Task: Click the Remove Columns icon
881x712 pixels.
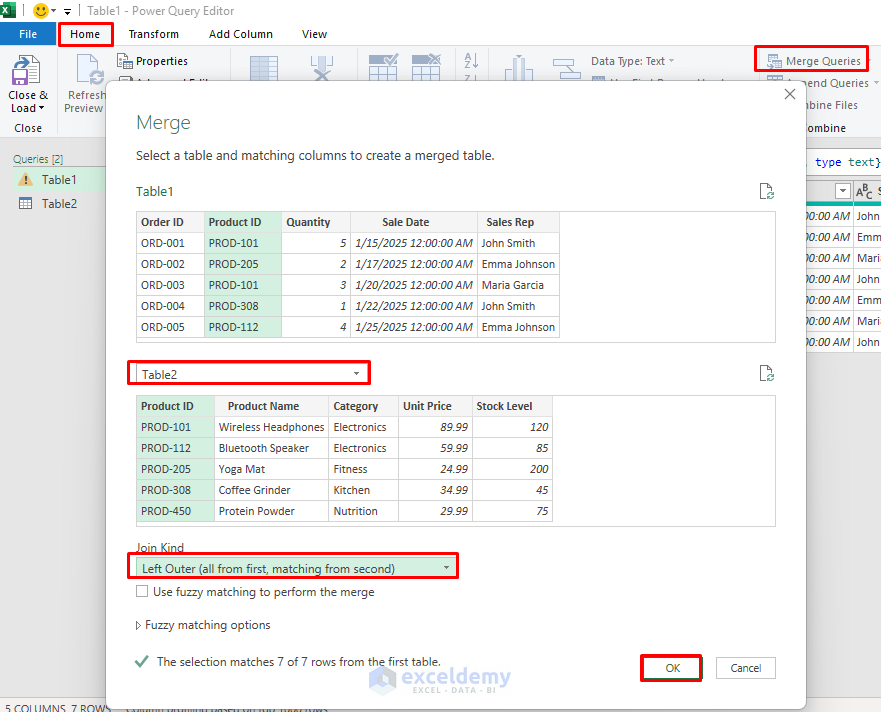Action: click(x=322, y=68)
